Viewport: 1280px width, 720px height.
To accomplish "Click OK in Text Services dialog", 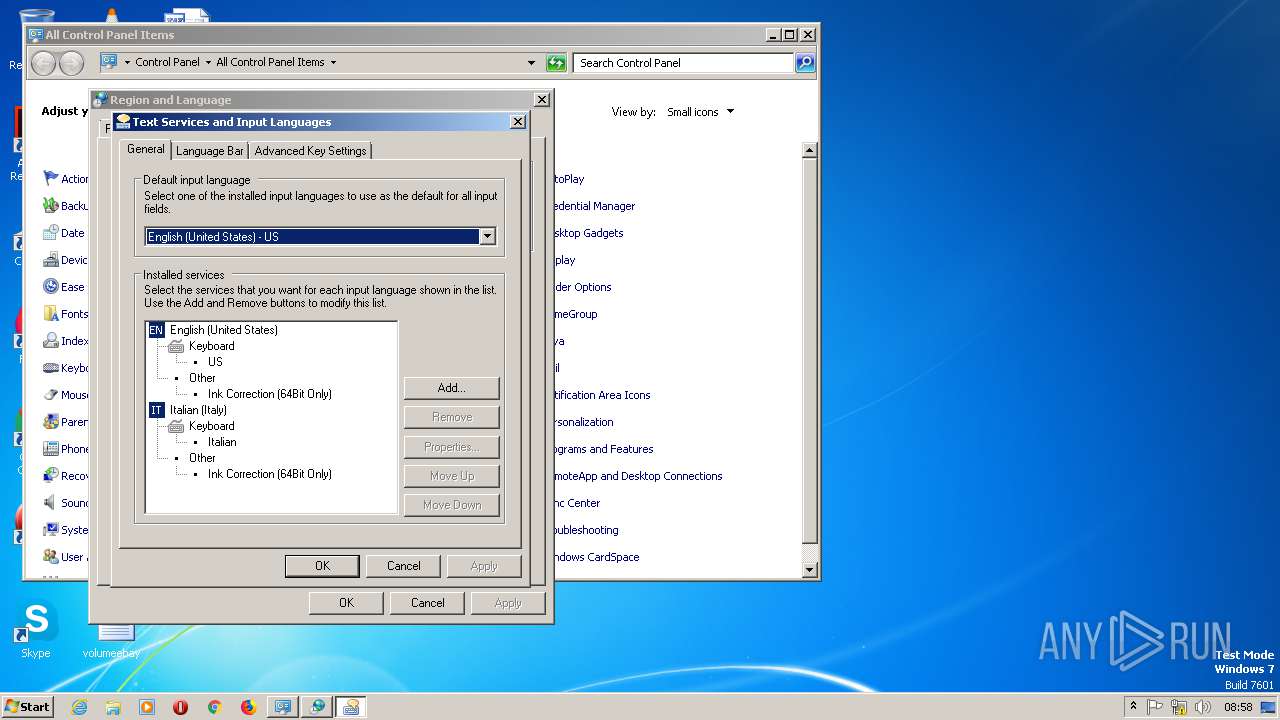I will 322,566.
